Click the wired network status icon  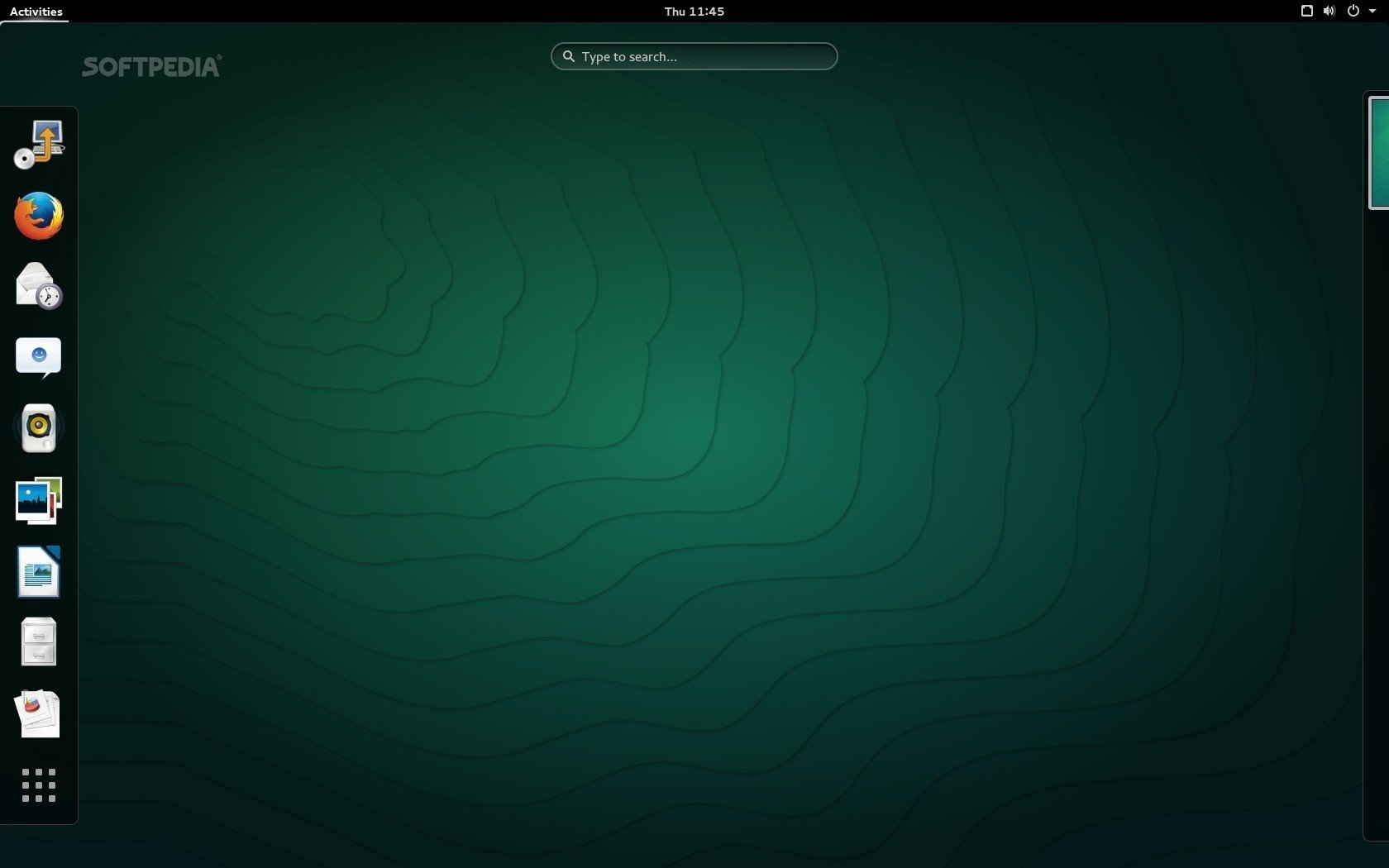1307,12
